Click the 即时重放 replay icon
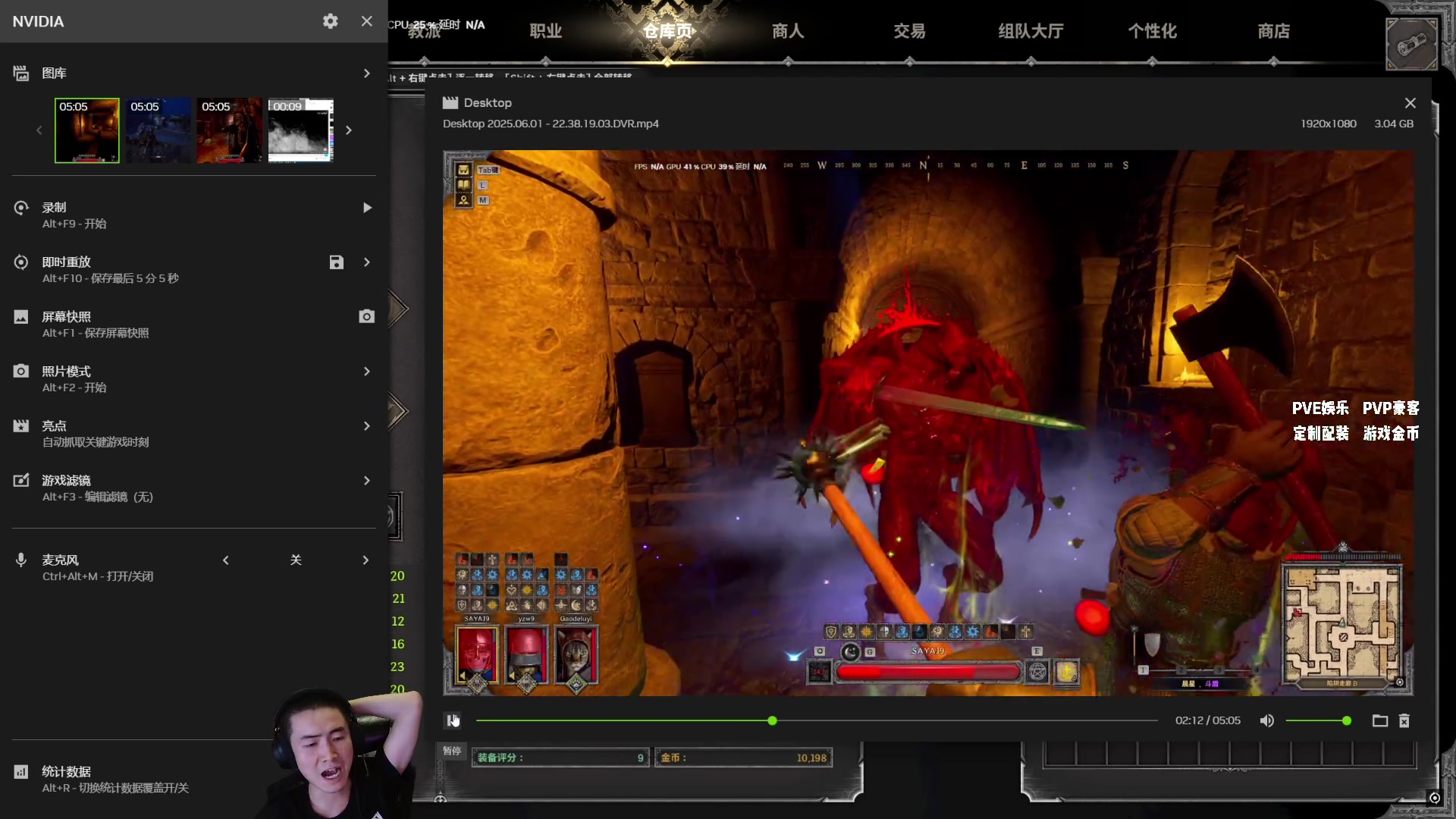The width and height of the screenshot is (1456, 819). pyautogui.click(x=21, y=262)
